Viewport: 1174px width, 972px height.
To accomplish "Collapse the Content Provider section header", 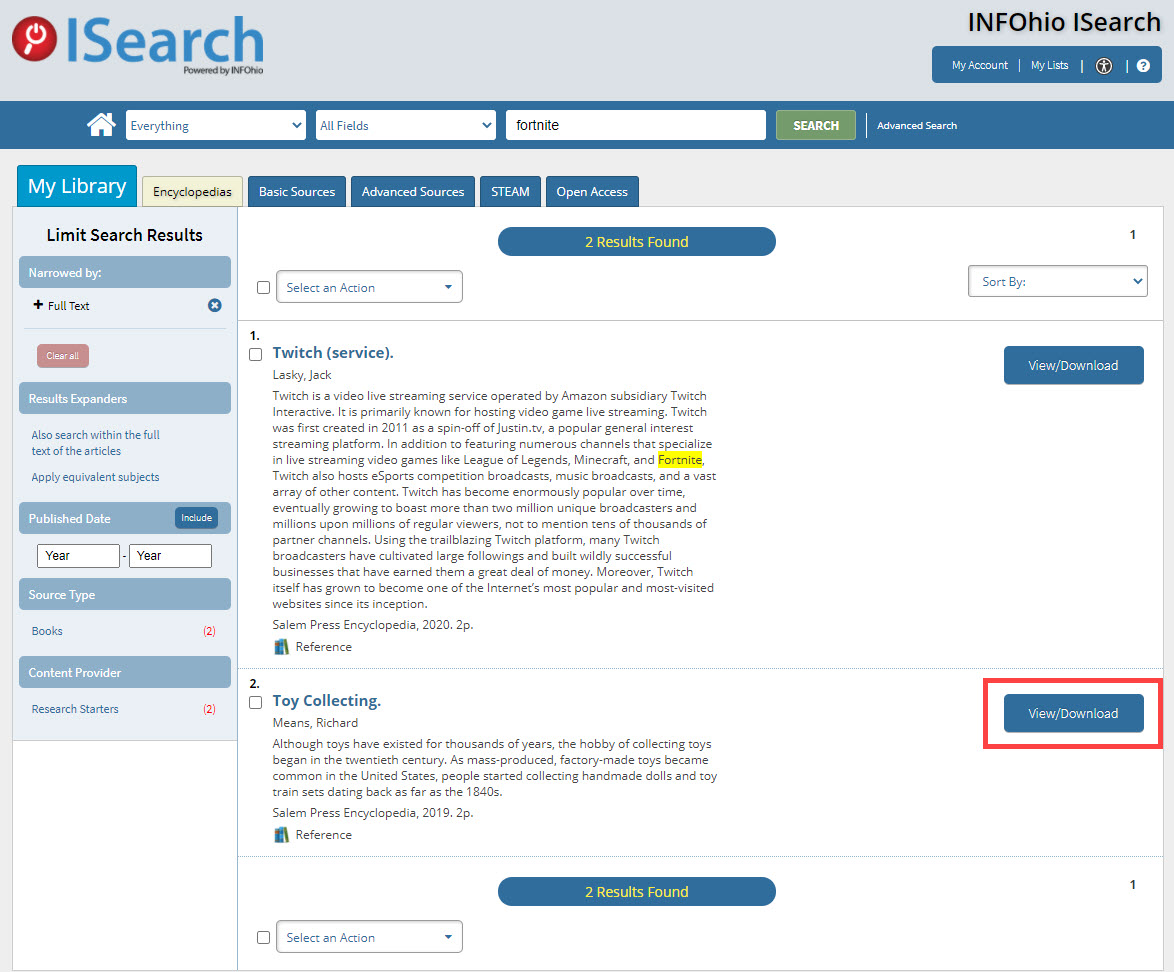I will pyautogui.click(x=124, y=672).
